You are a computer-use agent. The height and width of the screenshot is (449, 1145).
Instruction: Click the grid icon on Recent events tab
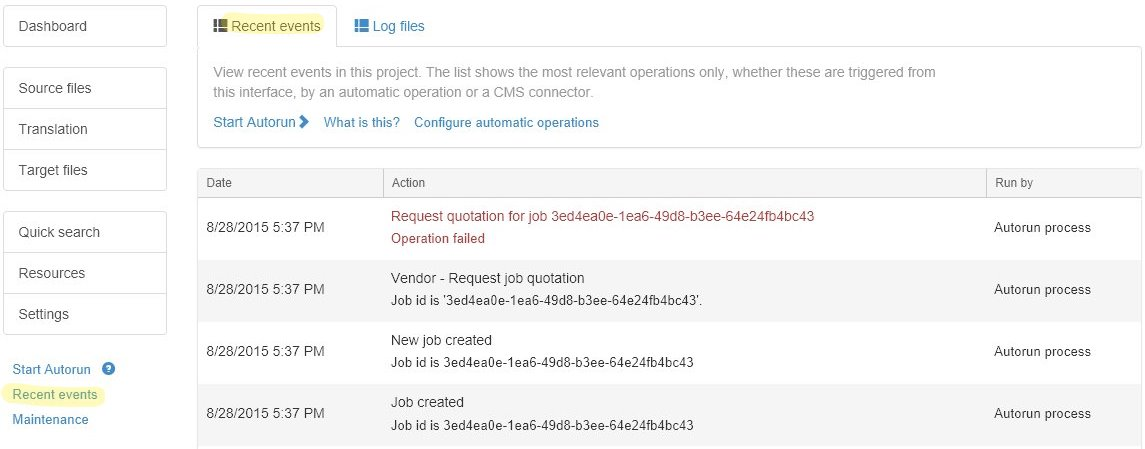tap(220, 26)
